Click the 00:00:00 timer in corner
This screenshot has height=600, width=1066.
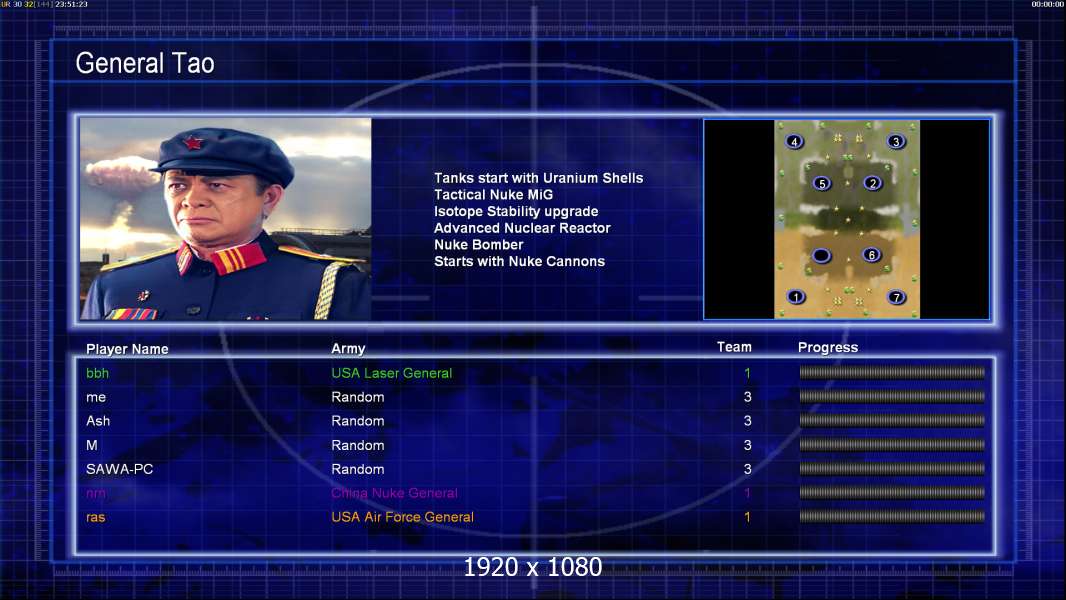[1048, 4]
